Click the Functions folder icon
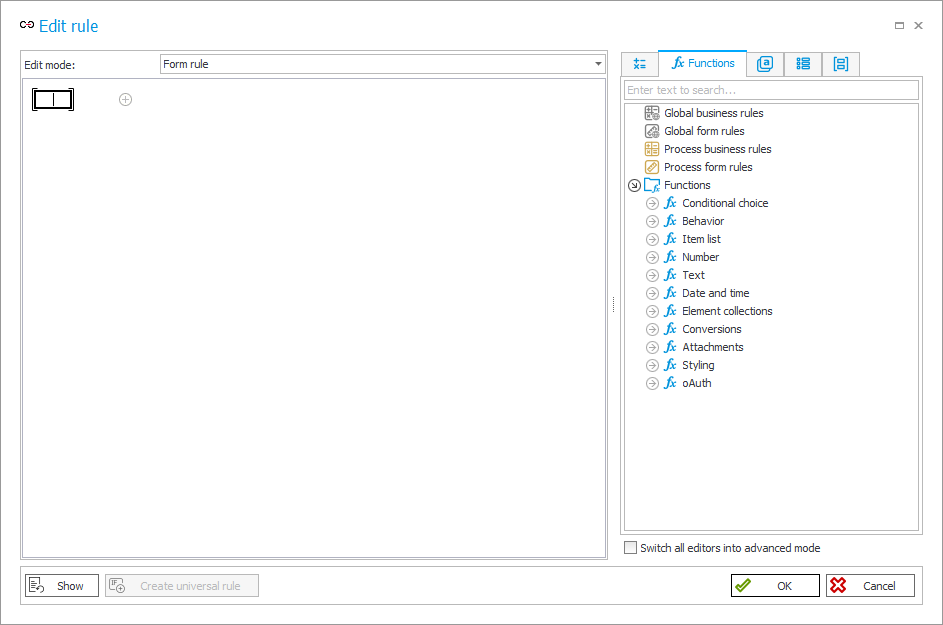Viewport: 943px width, 625px height. [652, 185]
